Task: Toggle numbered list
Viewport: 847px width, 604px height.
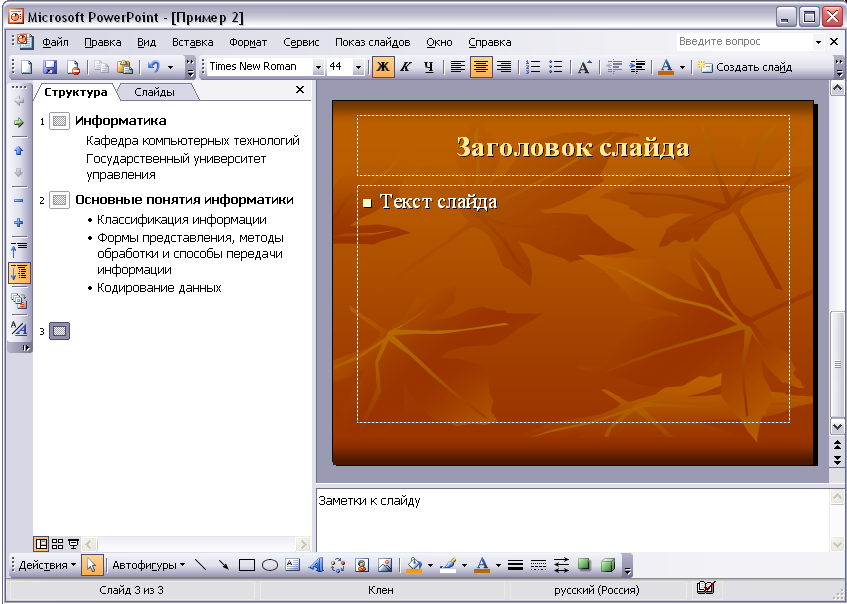Action: [x=533, y=67]
